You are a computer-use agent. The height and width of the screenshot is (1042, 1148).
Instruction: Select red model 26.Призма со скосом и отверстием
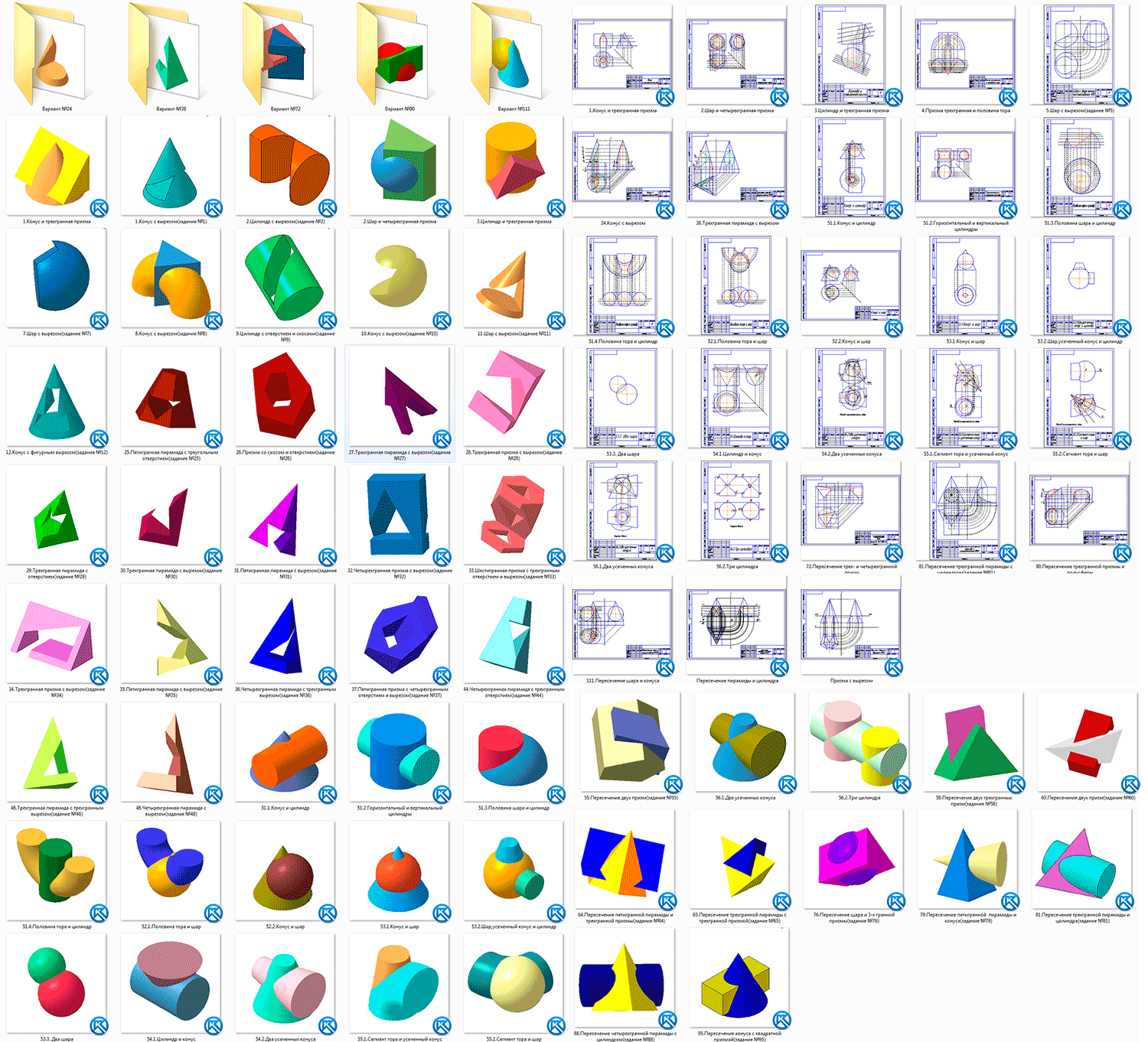(285, 397)
